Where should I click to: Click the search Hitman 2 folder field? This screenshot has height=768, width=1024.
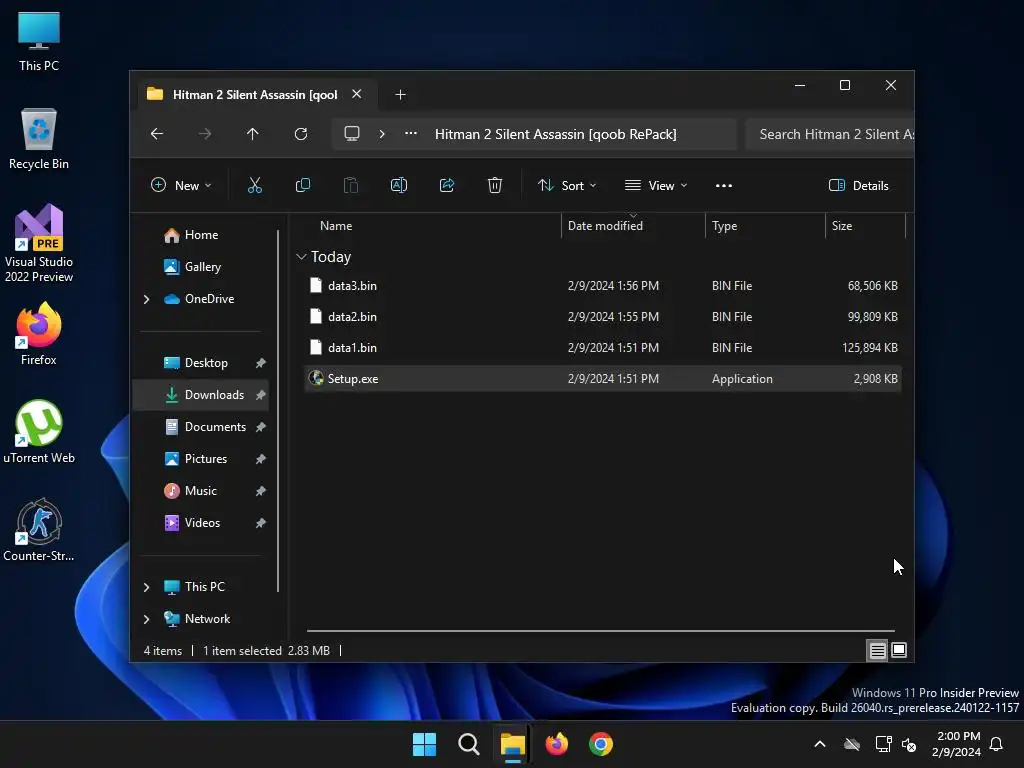coord(829,134)
